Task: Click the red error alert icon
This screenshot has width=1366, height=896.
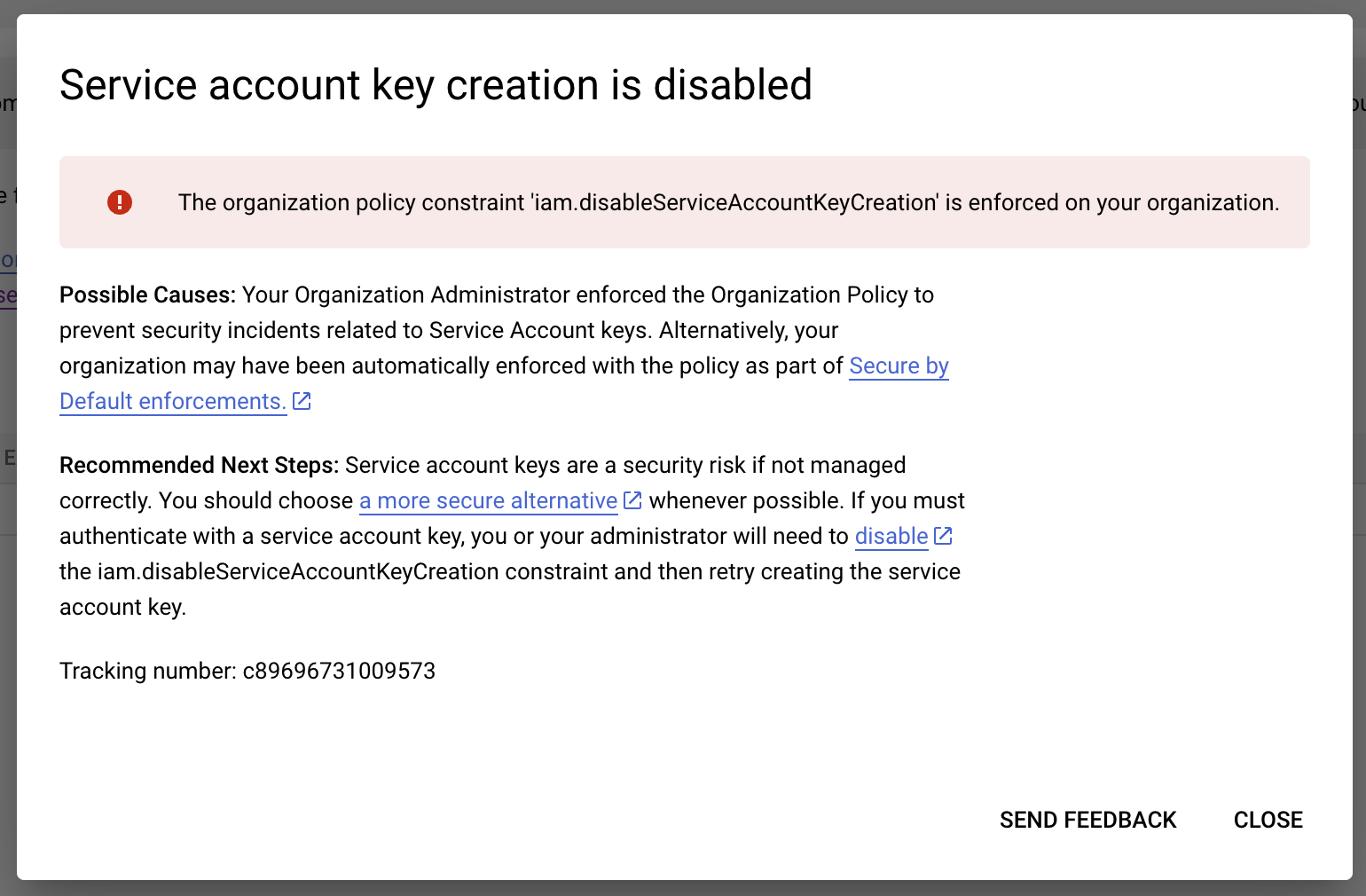Action: [x=119, y=202]
